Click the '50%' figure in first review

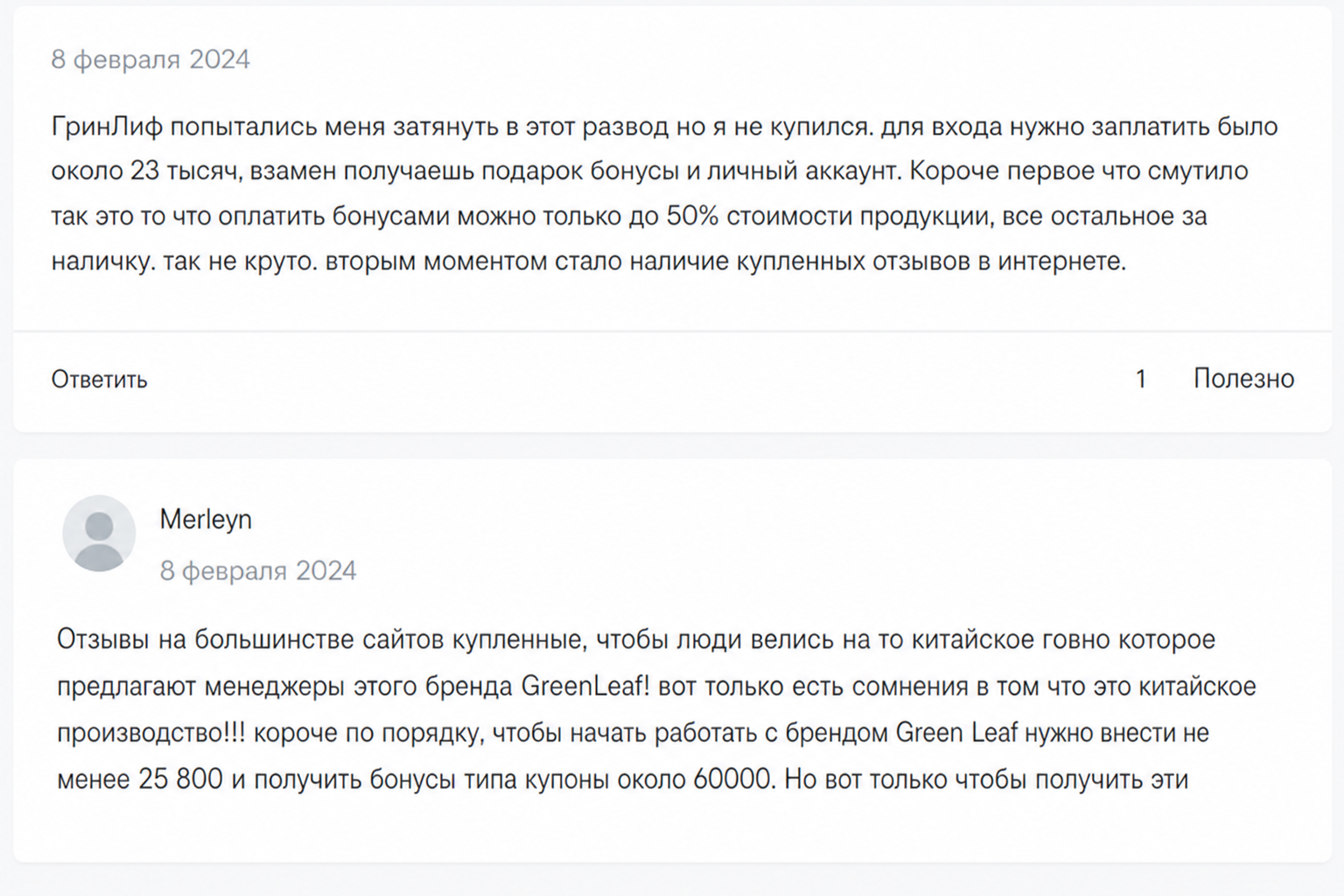tap(692, 216)
